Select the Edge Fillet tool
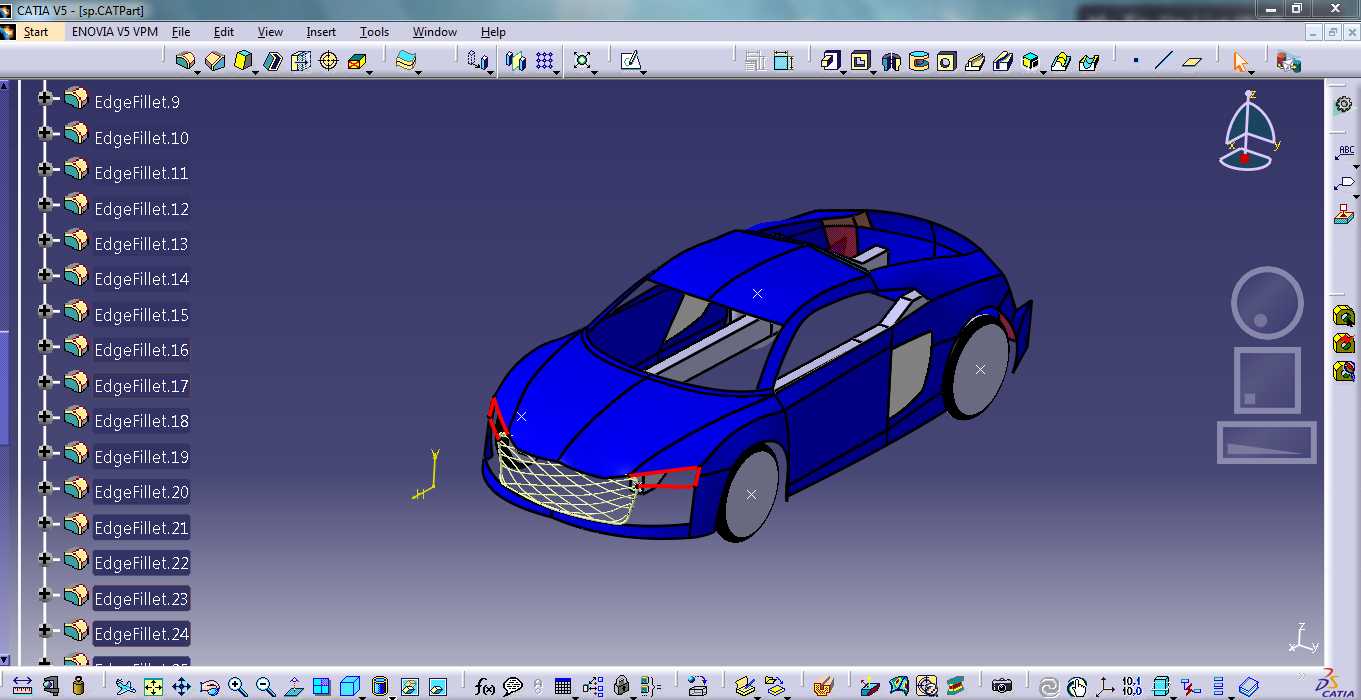This screenshot has width=1361, height=700. tap(185, 61)
